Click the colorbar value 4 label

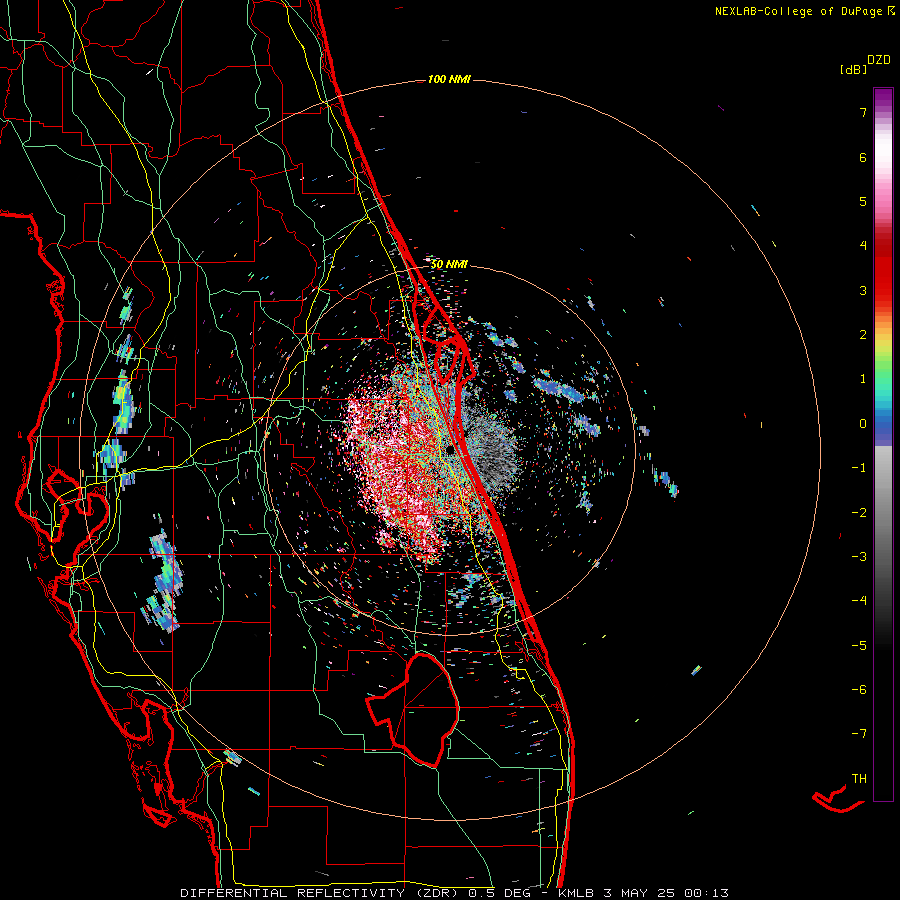tap(863, 246)
